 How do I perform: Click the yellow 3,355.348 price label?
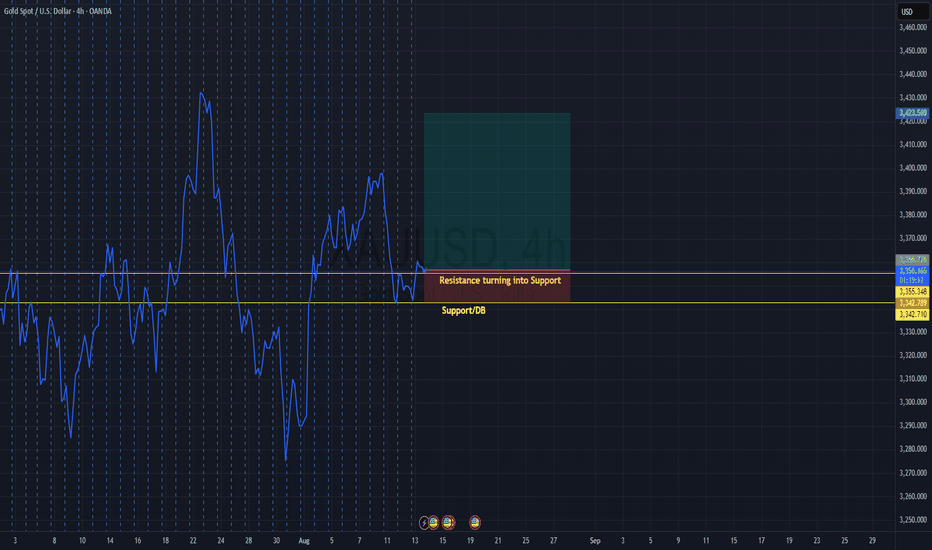[x=912, y=291]
